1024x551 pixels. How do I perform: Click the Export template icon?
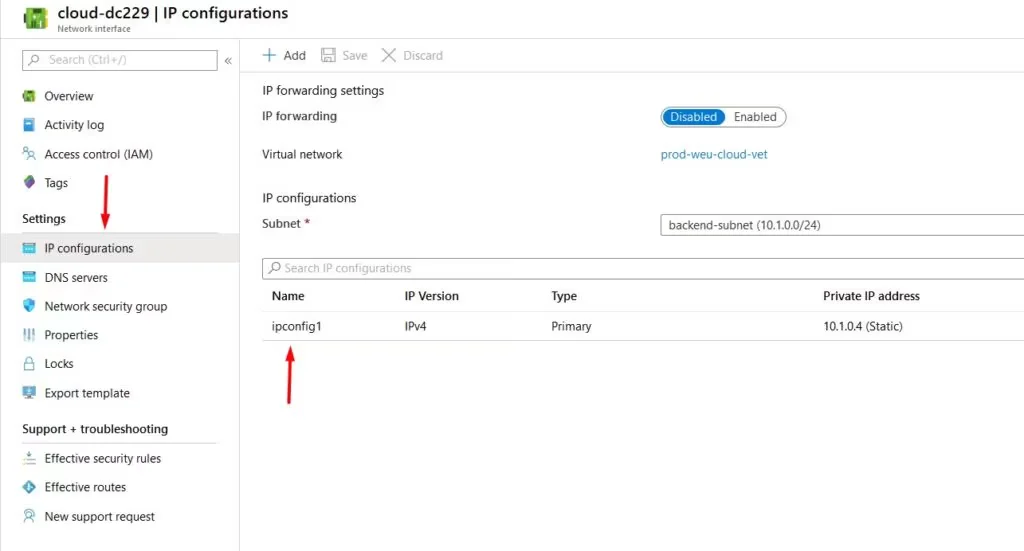[x=29, y=393]
